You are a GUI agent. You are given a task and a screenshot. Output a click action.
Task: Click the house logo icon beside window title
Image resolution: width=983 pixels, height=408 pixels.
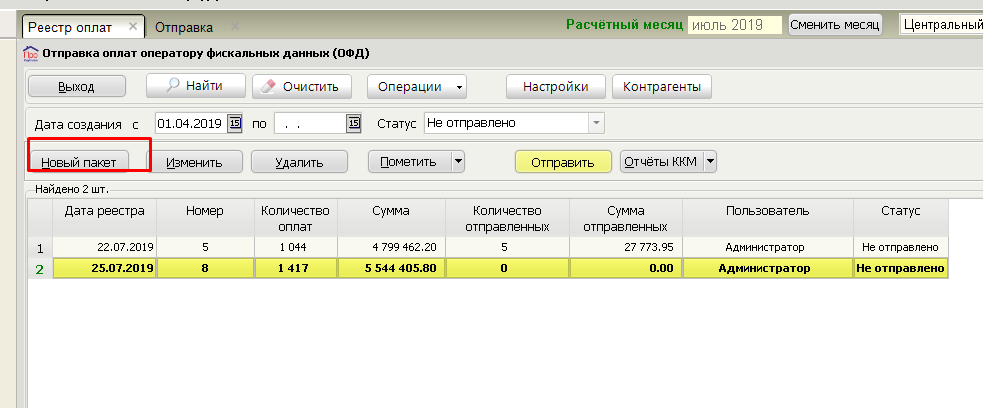31,54
